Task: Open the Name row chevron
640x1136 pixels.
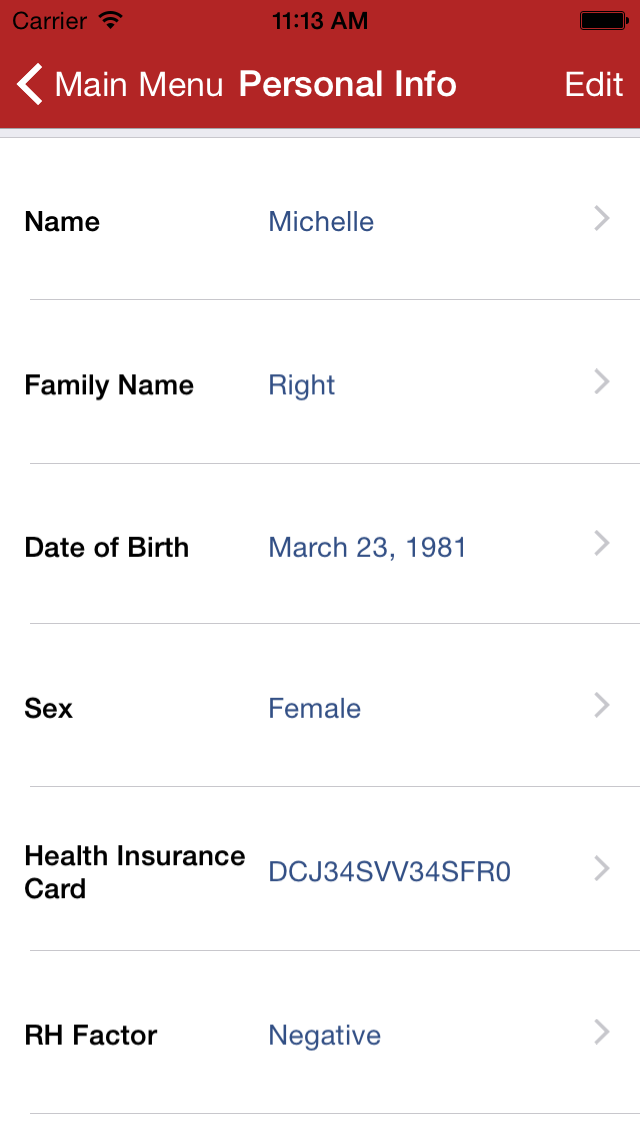Action: coord(601,219)
